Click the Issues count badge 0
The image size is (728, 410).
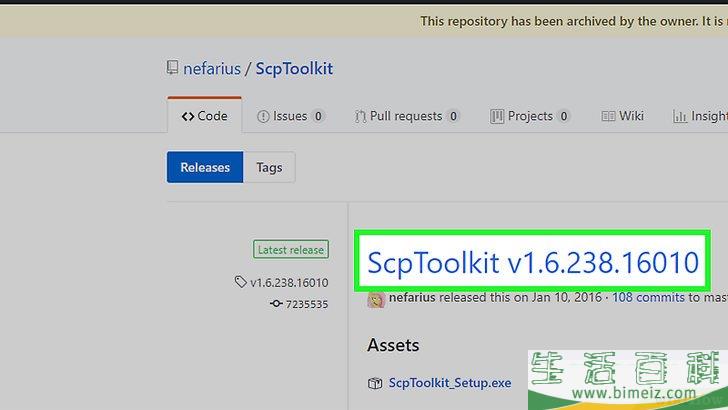[318, 116]
